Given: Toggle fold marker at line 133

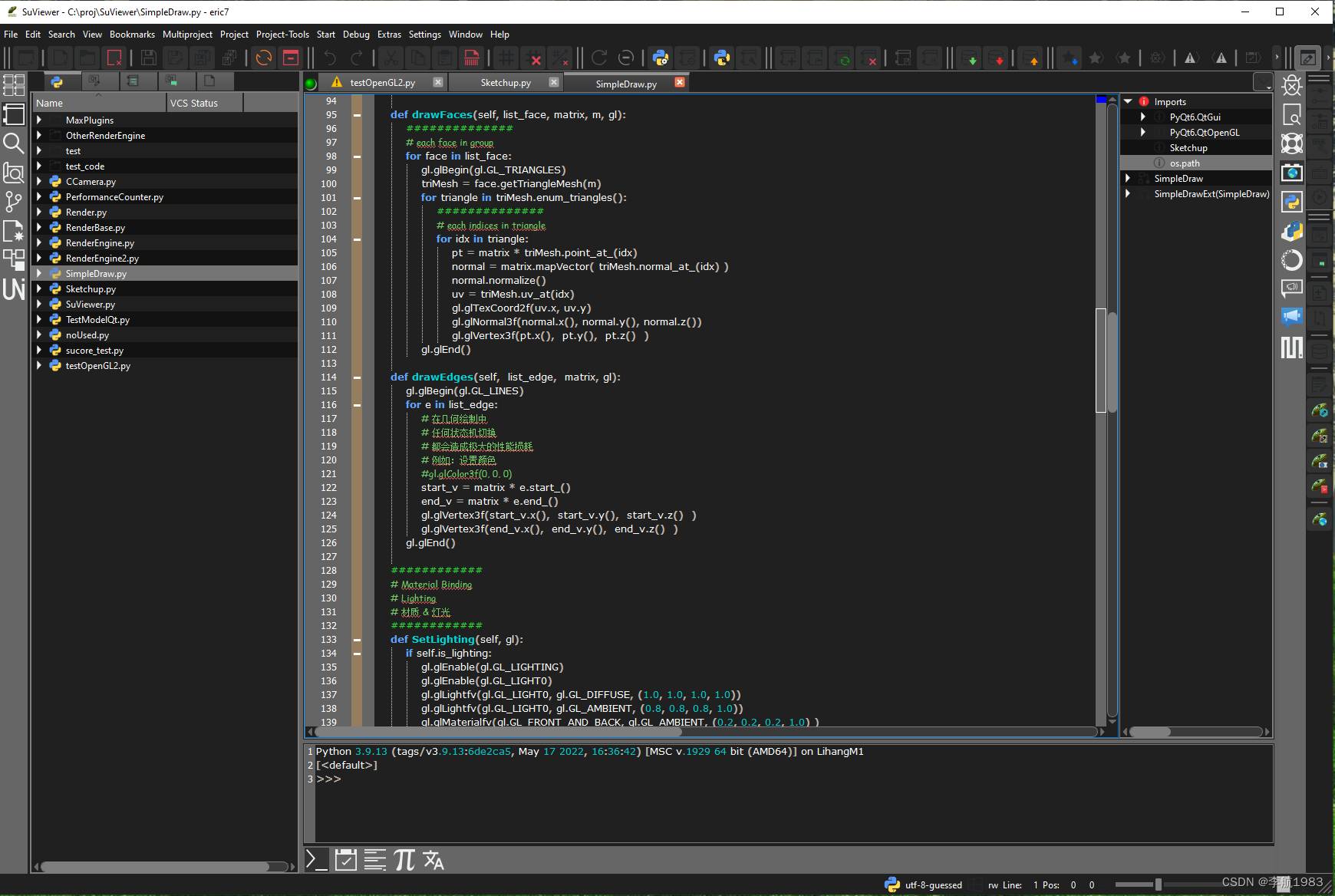Looking at the screenshot, I should (357, 640).
